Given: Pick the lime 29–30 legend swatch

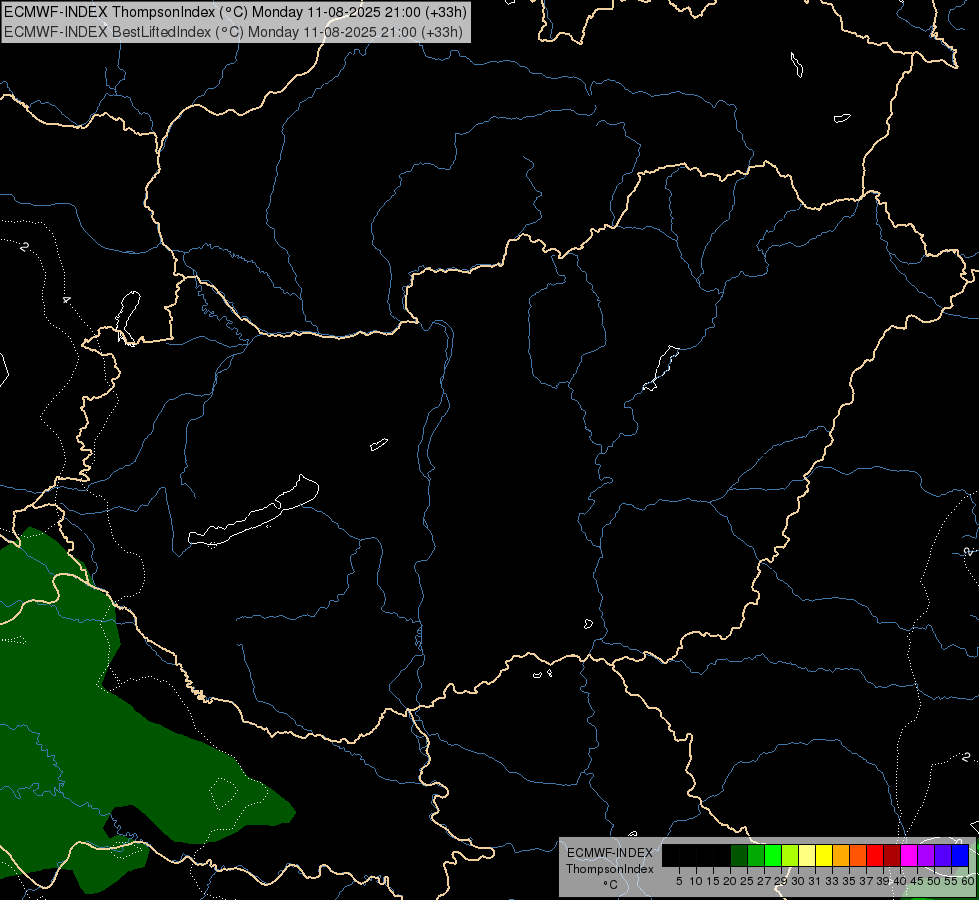Looking at the screenshot, I should coord(790,855).
